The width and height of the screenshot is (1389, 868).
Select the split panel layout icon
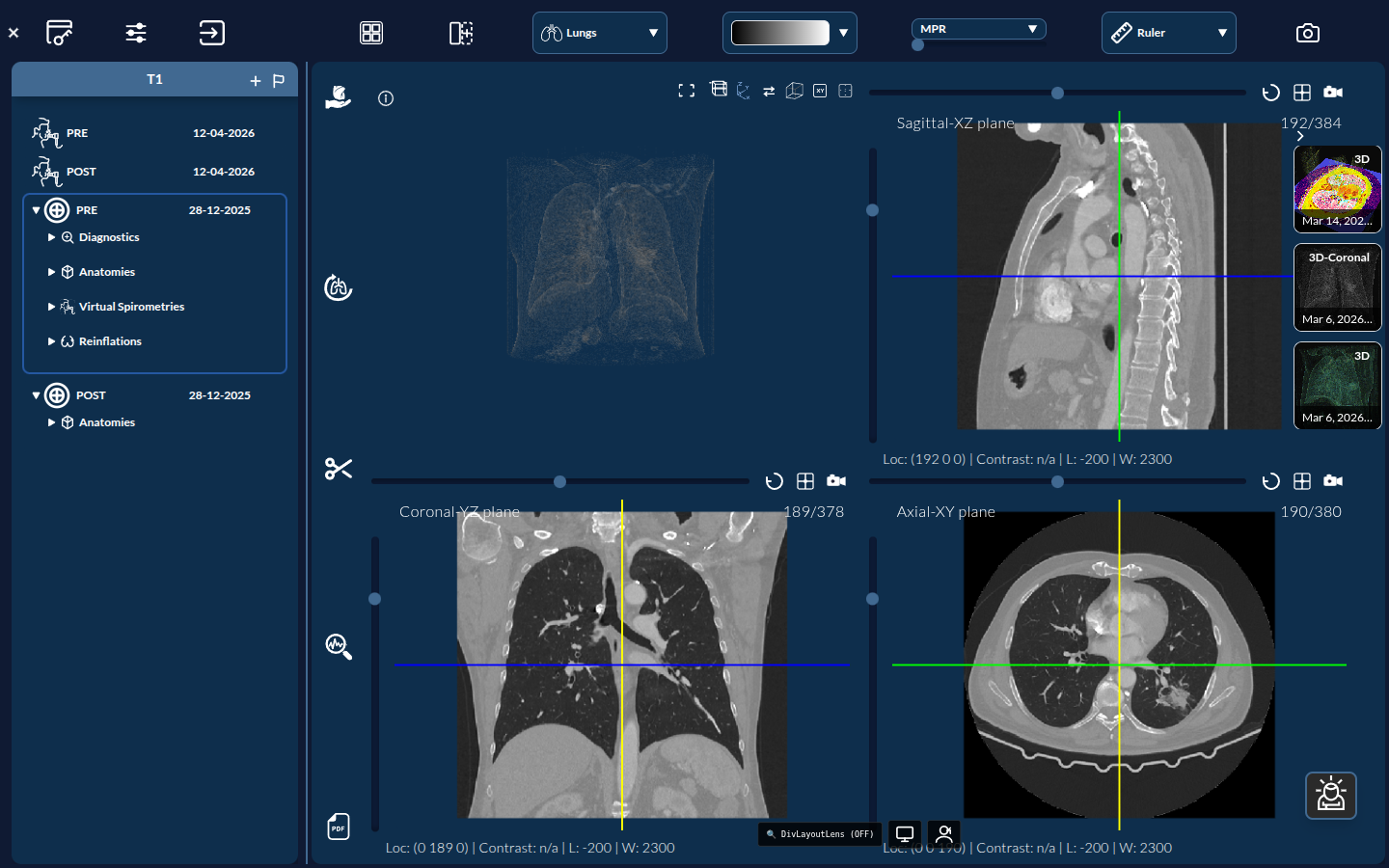(x=461, y=33)
